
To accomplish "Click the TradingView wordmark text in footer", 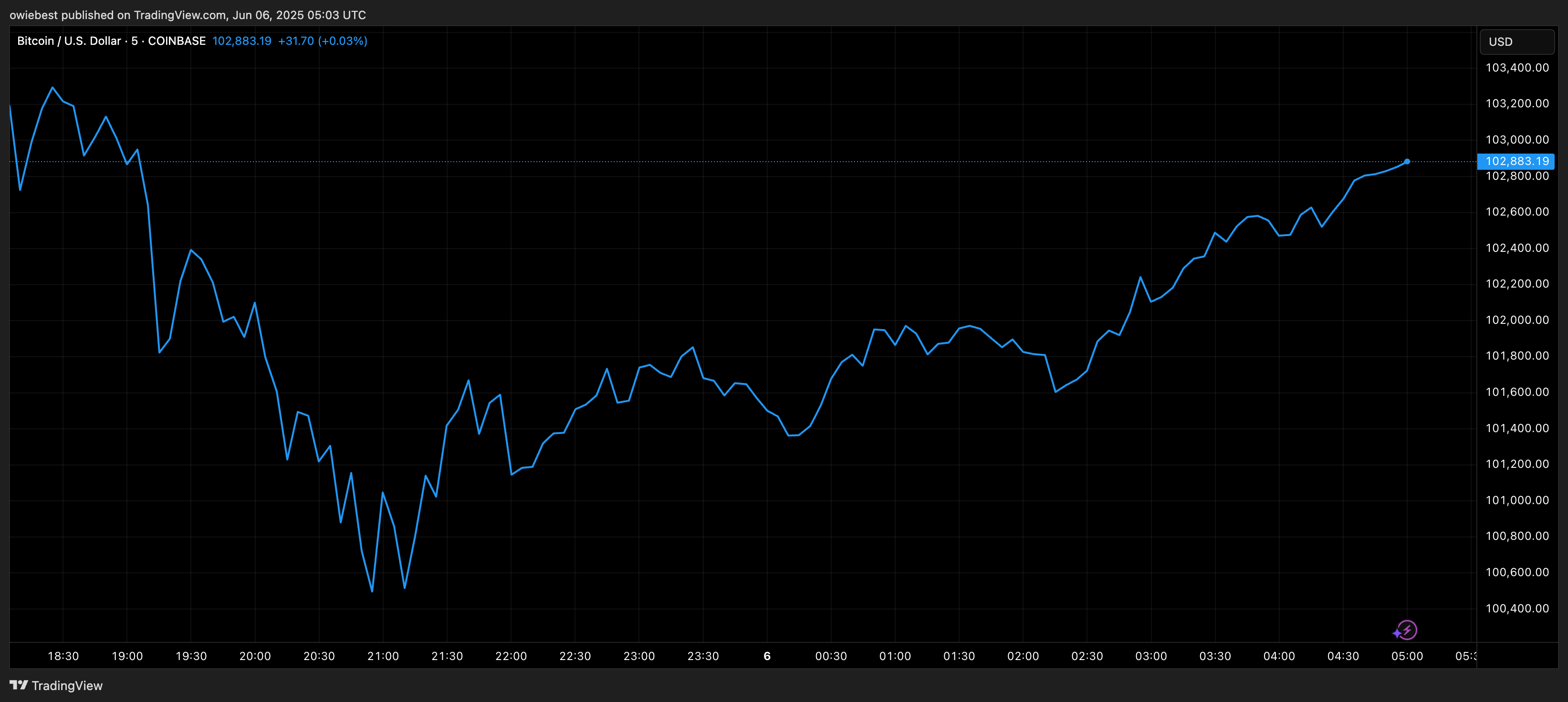I will [x=67, y=686].
